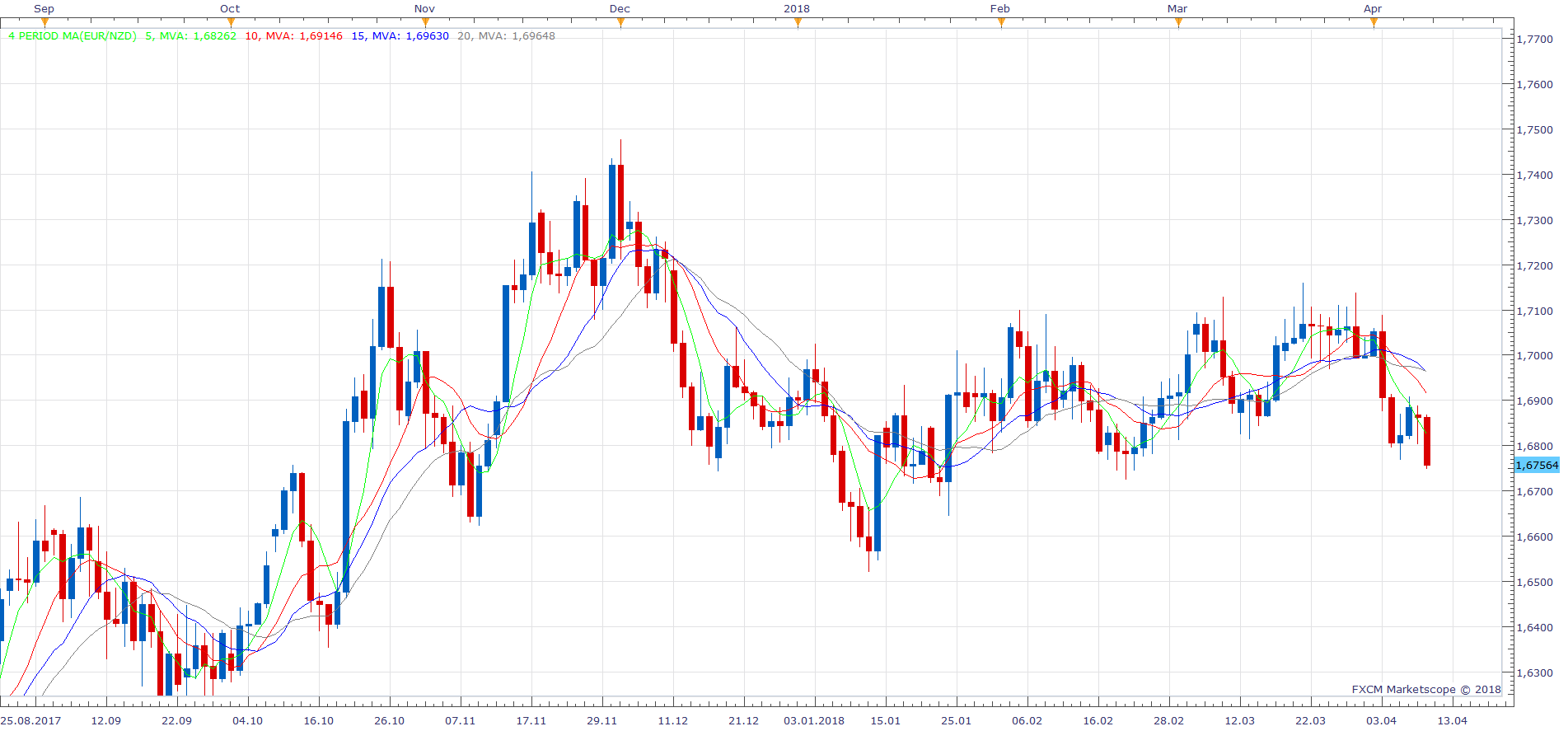Click the 28.02 date axis label
Viewport: 1568px width, 731px height.
point(1168,720)
